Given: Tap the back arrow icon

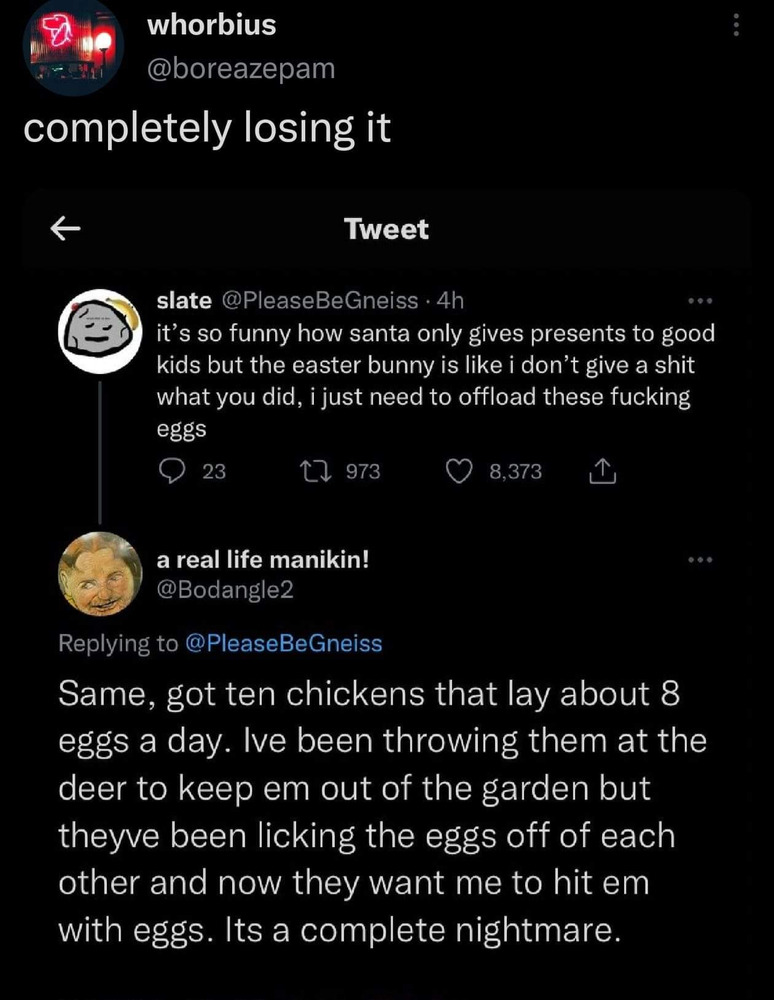Looking at the screenshot, I should 65,229.
